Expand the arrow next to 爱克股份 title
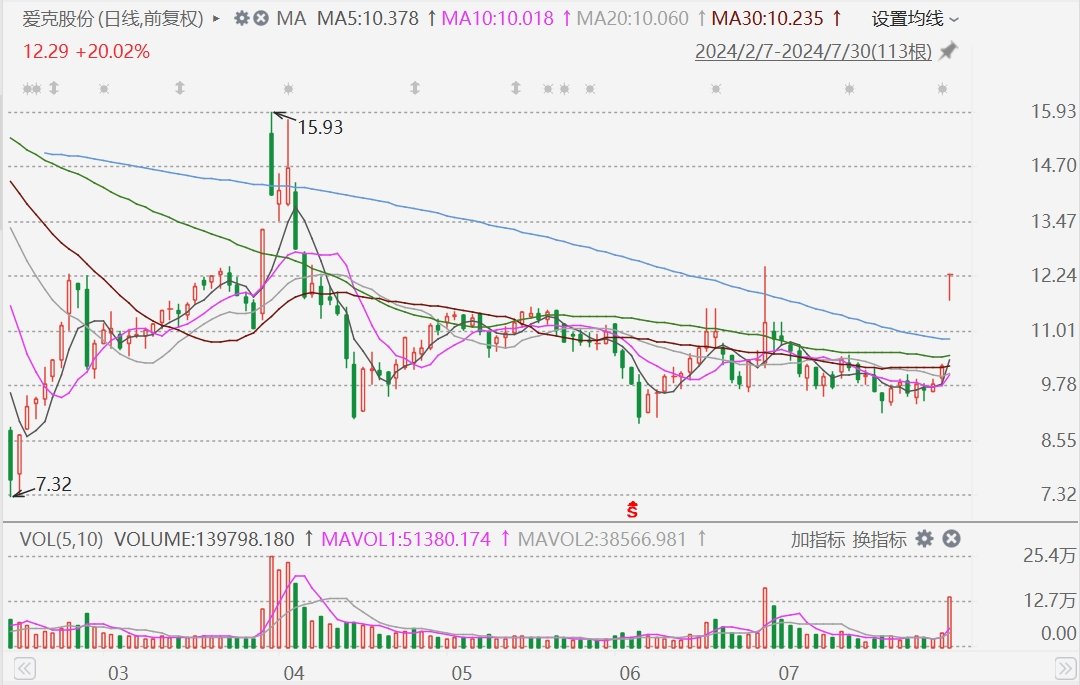 [217, 19]
